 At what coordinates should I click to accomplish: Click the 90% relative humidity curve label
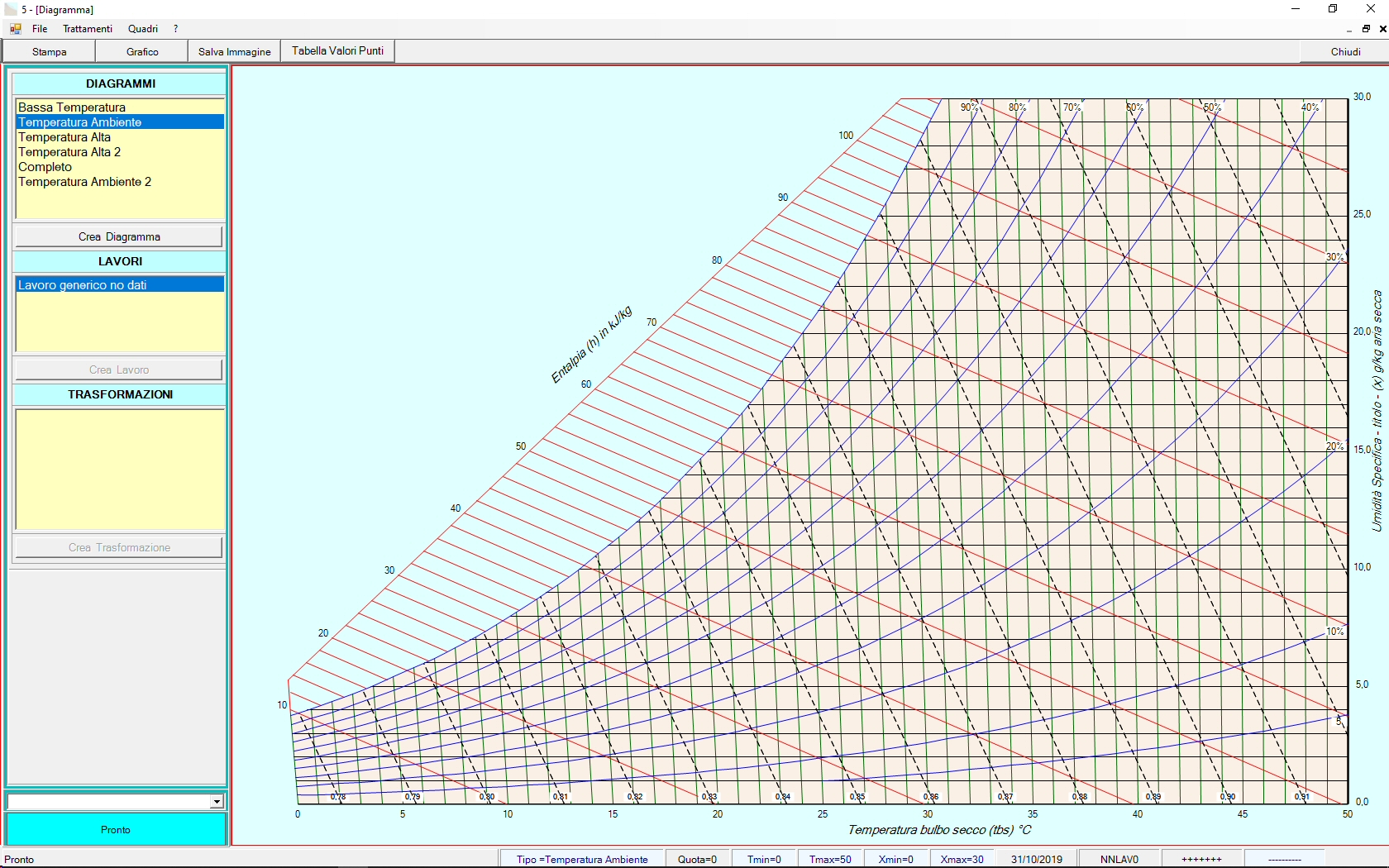(970, 107)
